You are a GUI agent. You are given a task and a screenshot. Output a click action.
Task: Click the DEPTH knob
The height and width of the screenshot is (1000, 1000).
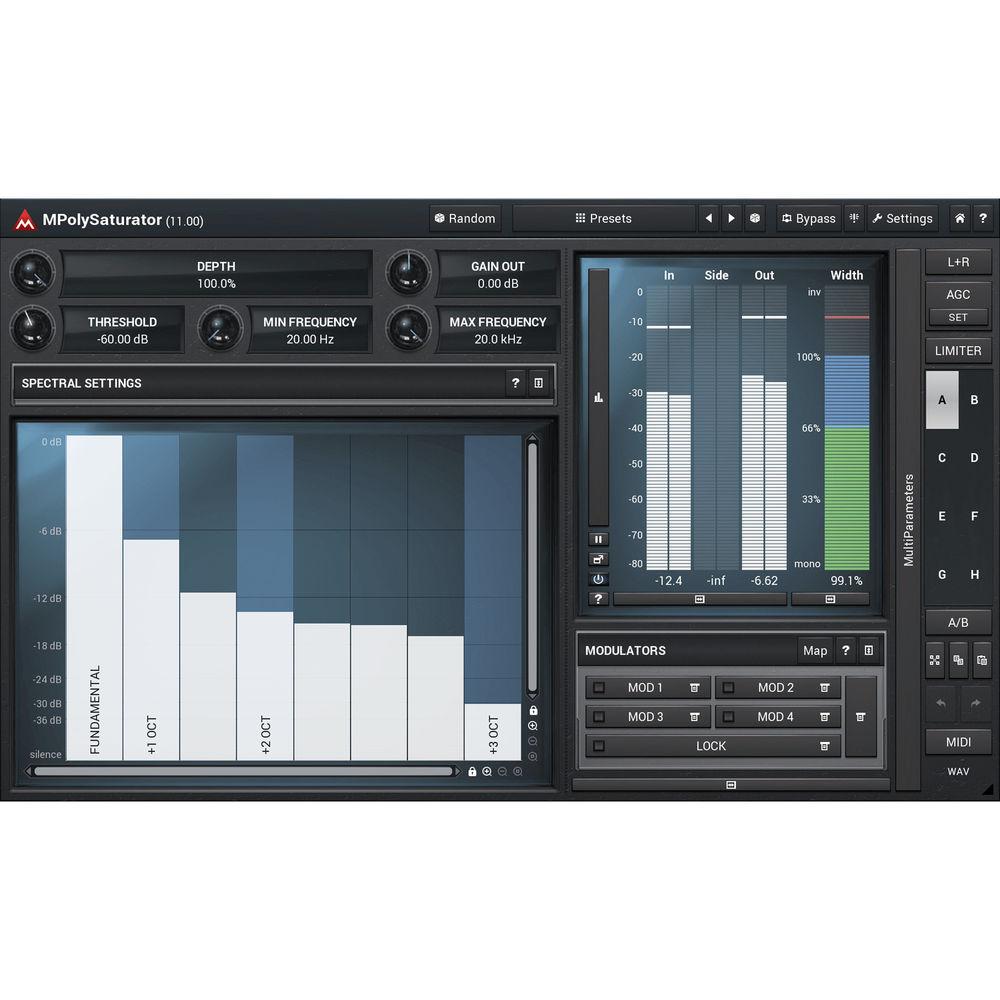(x=33, y=271)
